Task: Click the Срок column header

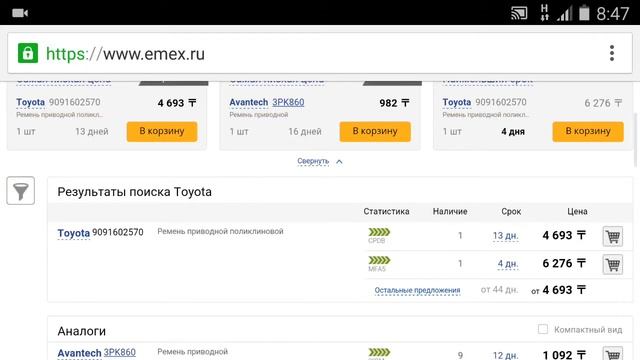Action: 511,211
